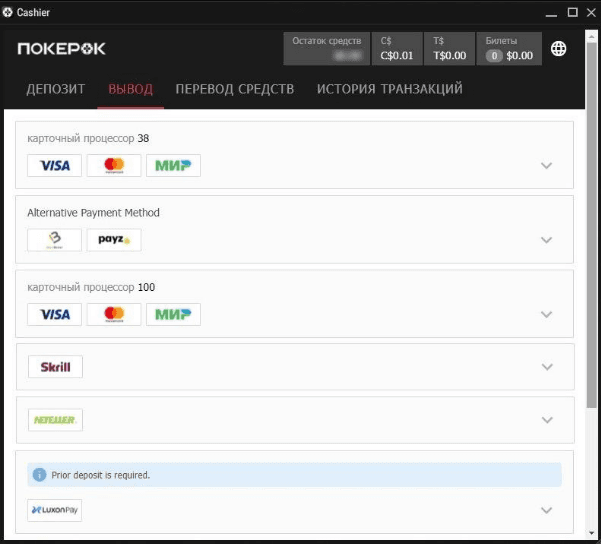Image resolution: width=602 pixels, height=544 pixels.
Task: Click the "Alternative Payment Method" heading
Action: pyautogui.click(x=93, y=213)
